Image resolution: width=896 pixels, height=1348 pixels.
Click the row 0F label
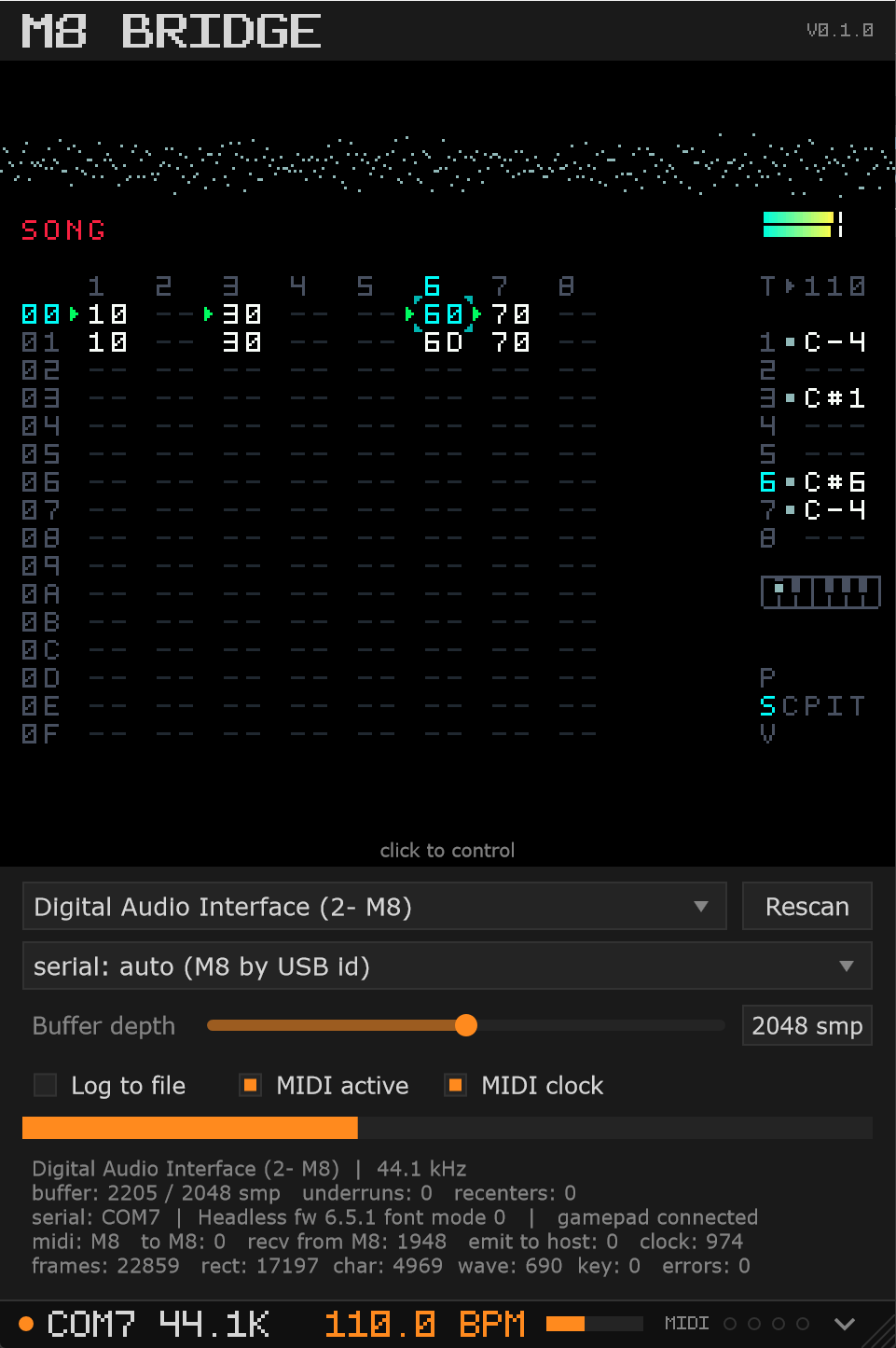[x=40, y=734]
